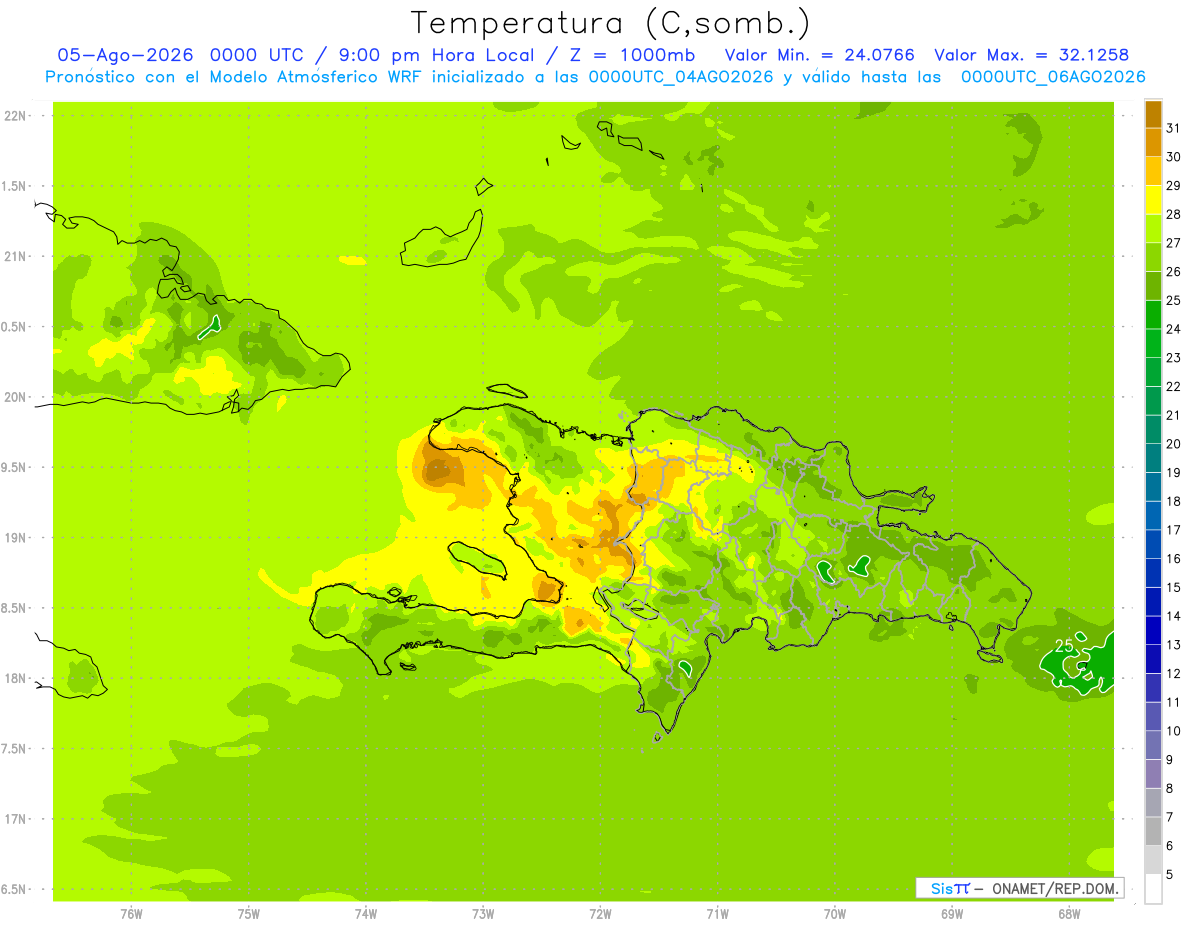Pick the lime swatch between 27 and 28
Viewport: 1200px width, 927px height.
pyautogui.click(x=1153, y=228)
